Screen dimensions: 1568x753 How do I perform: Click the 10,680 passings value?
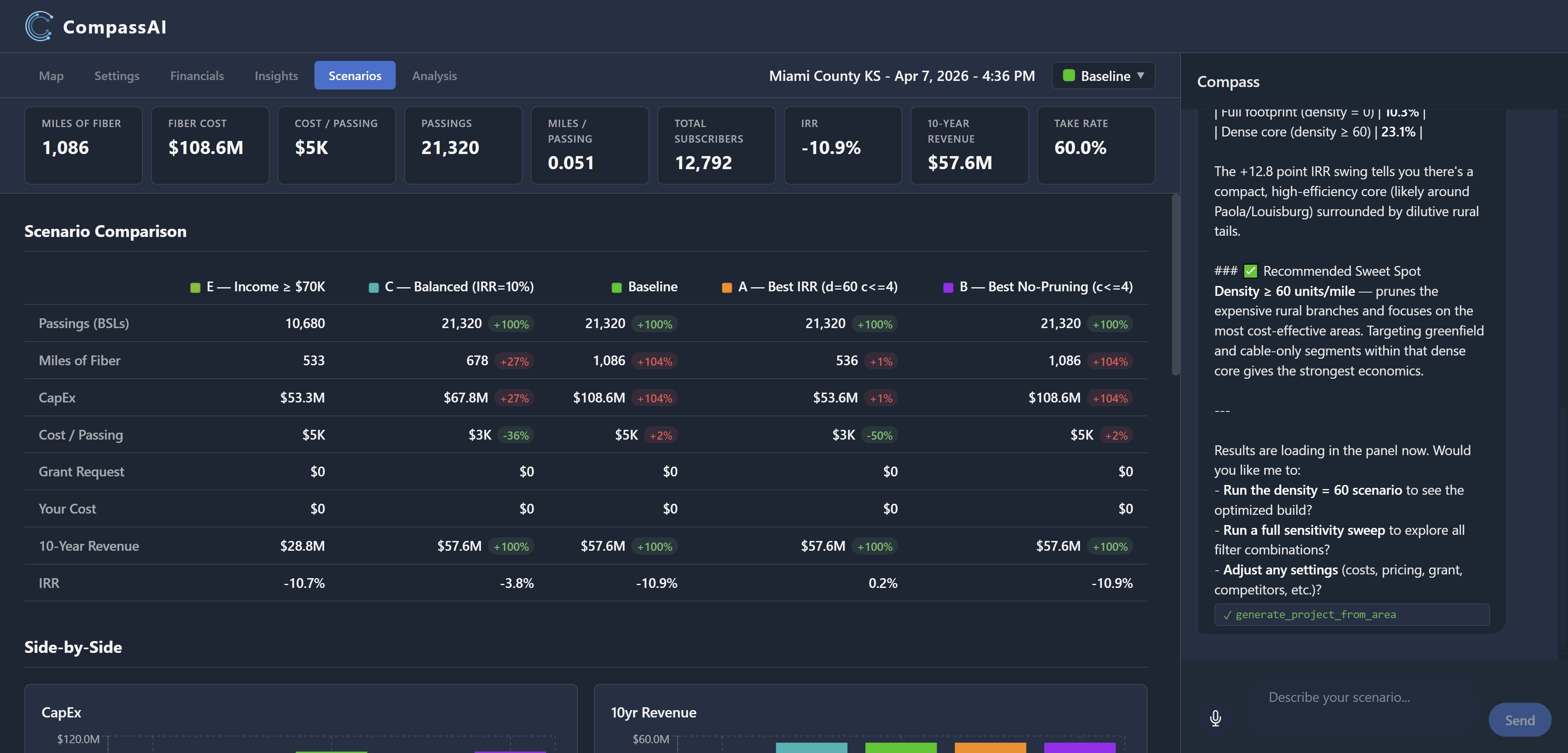tap(305, 324)
